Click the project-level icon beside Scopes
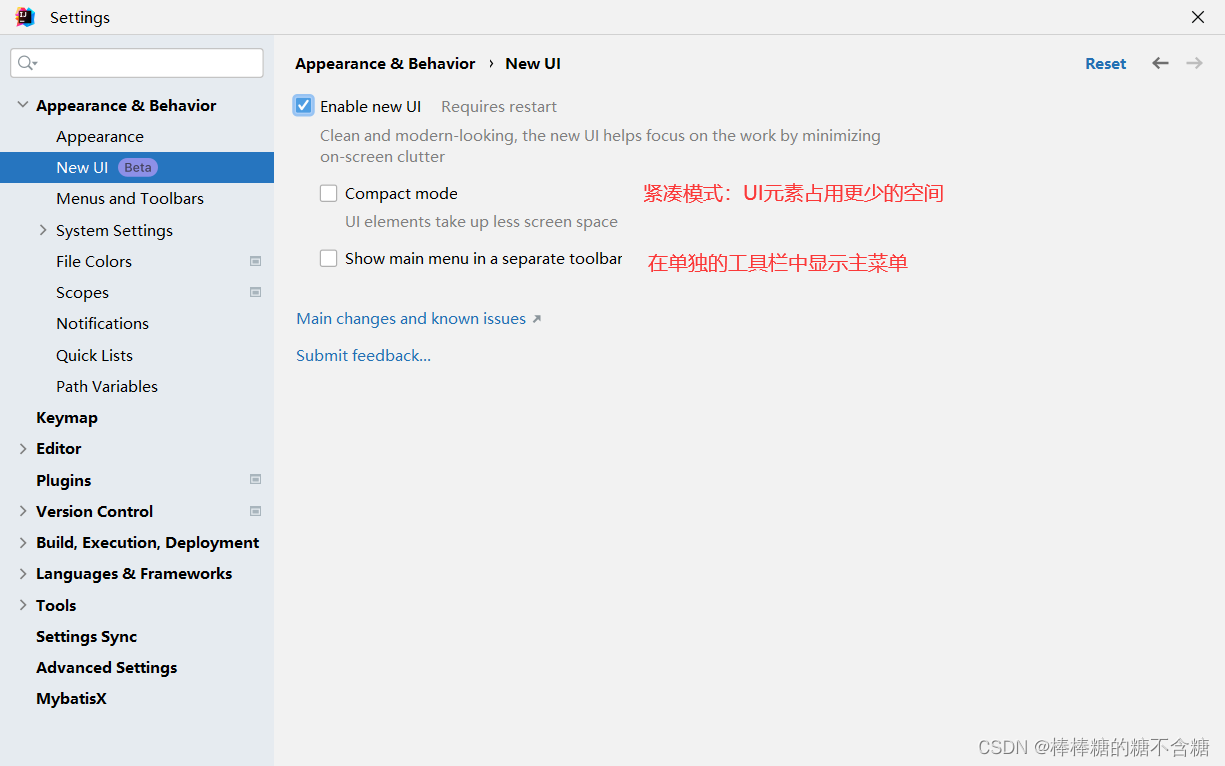 pos(255,292)
